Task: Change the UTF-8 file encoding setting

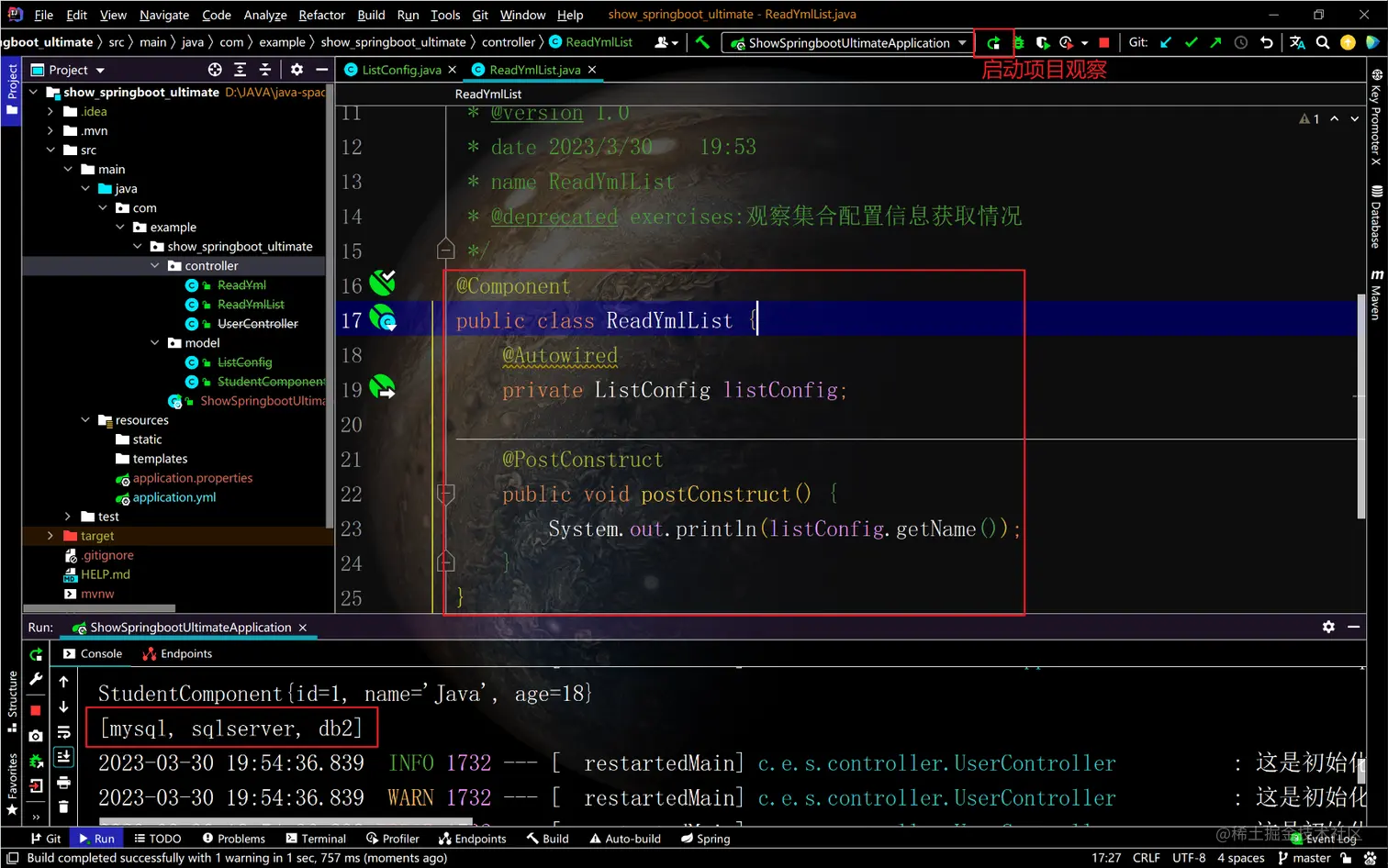Action: (1189, 858)
